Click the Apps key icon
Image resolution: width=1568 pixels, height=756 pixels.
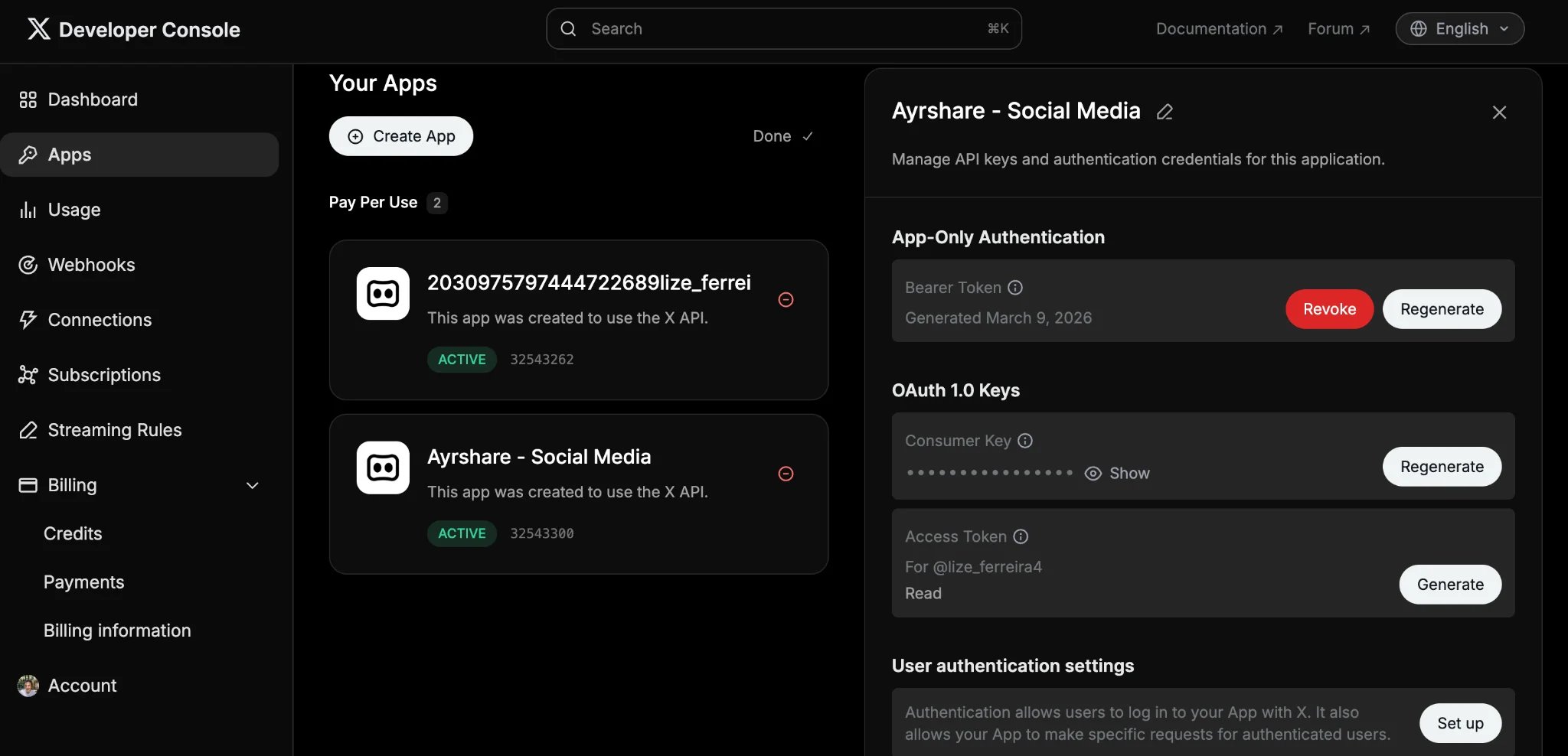point(28,155)
